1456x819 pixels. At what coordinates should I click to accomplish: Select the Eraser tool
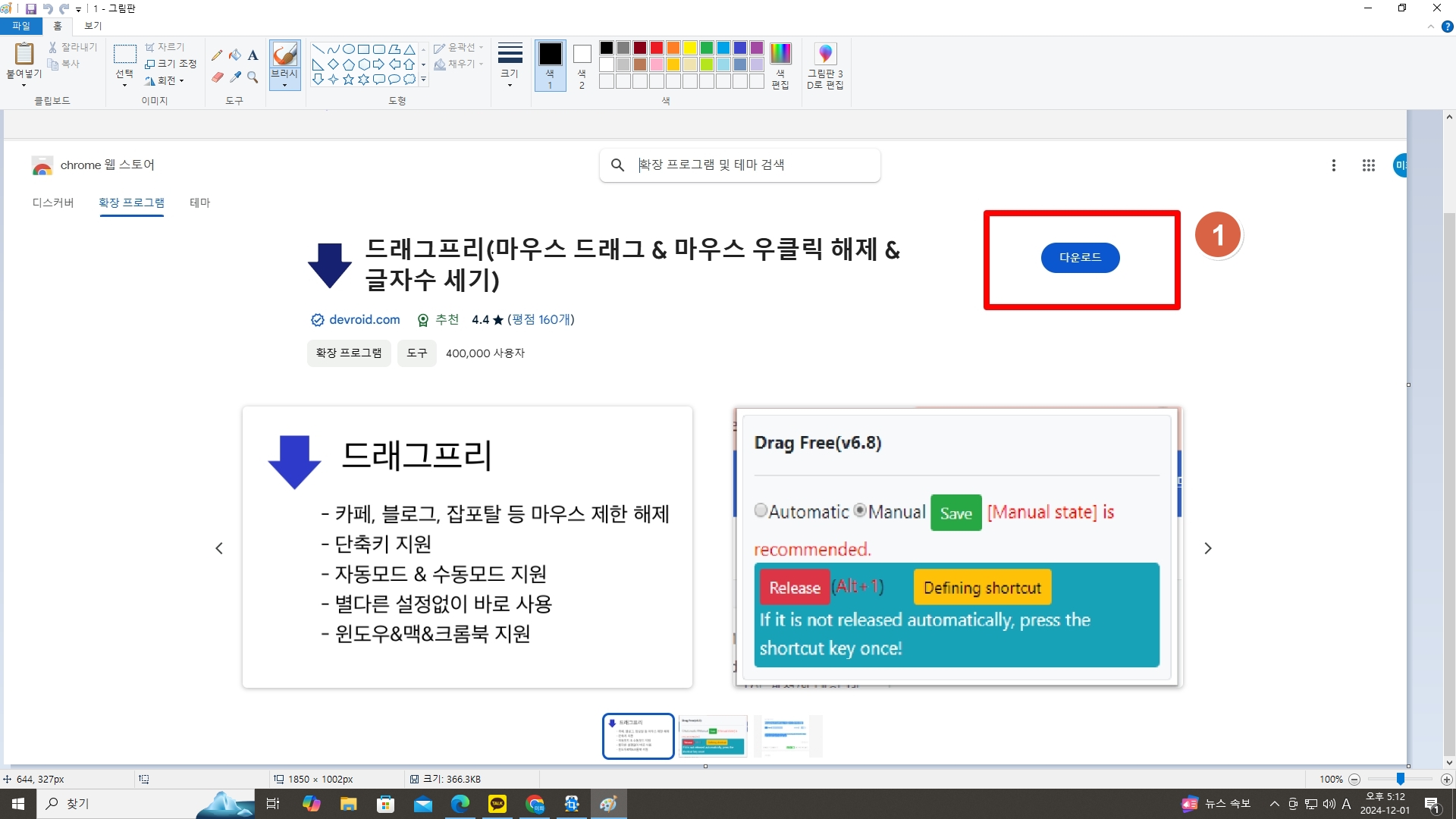pyautogui.click(x=217, y=77)
